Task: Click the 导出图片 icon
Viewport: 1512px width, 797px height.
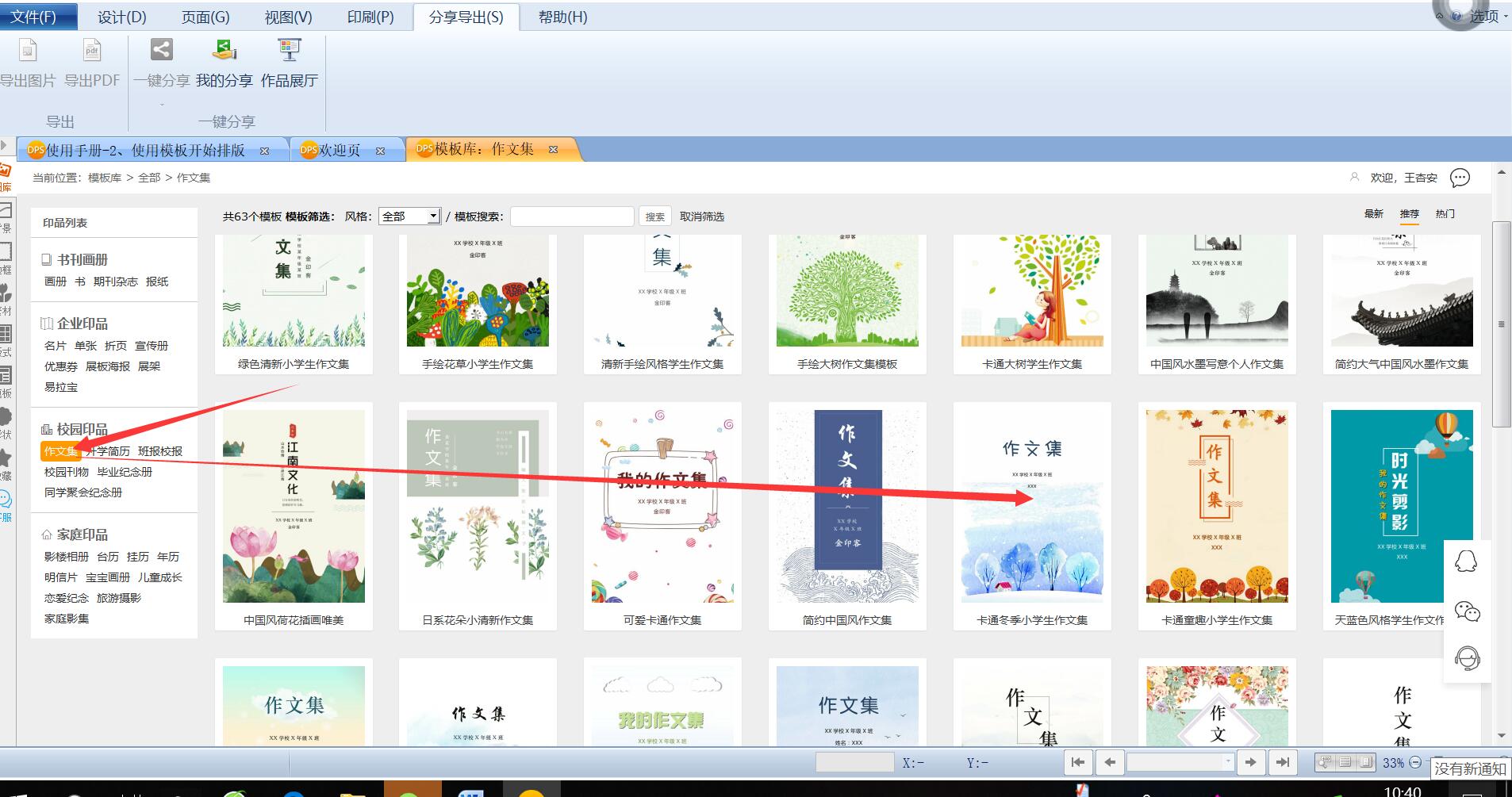Action: [28, 51]
